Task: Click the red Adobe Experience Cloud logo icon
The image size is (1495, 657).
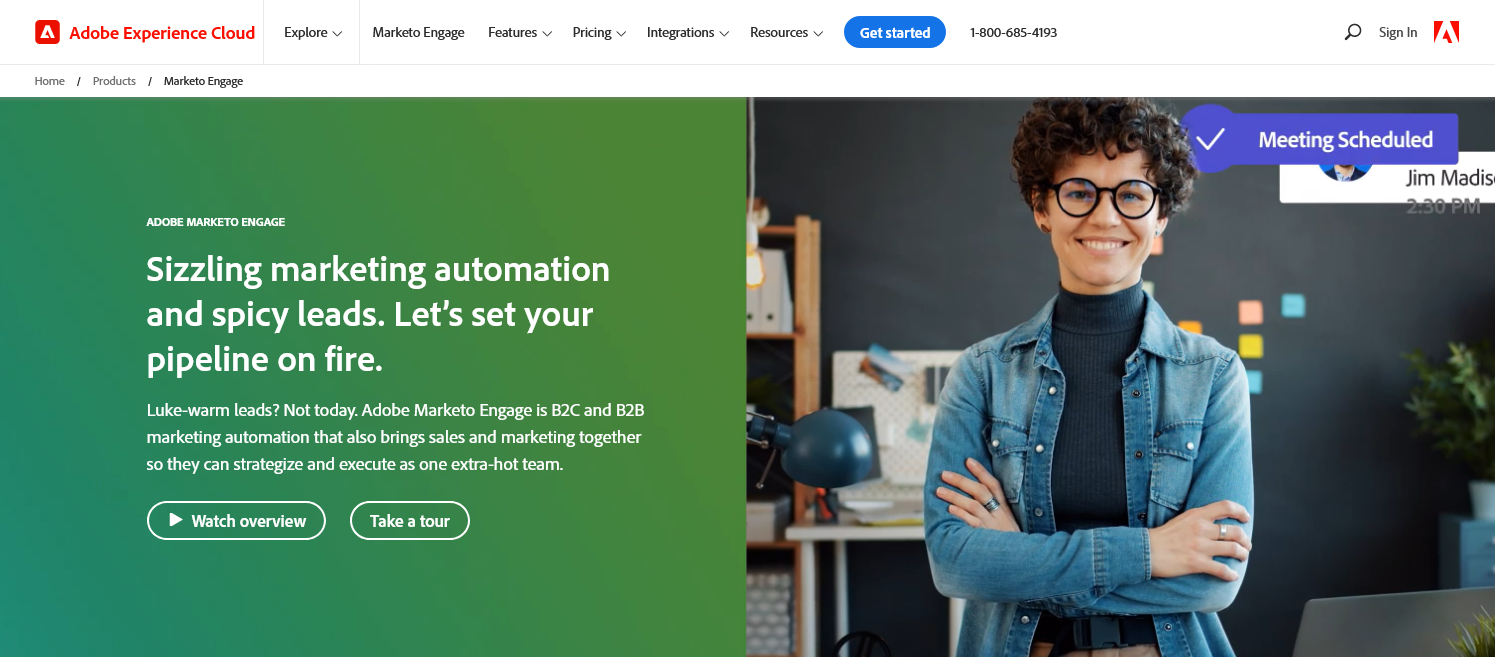Action: click(x=47, y=33)
